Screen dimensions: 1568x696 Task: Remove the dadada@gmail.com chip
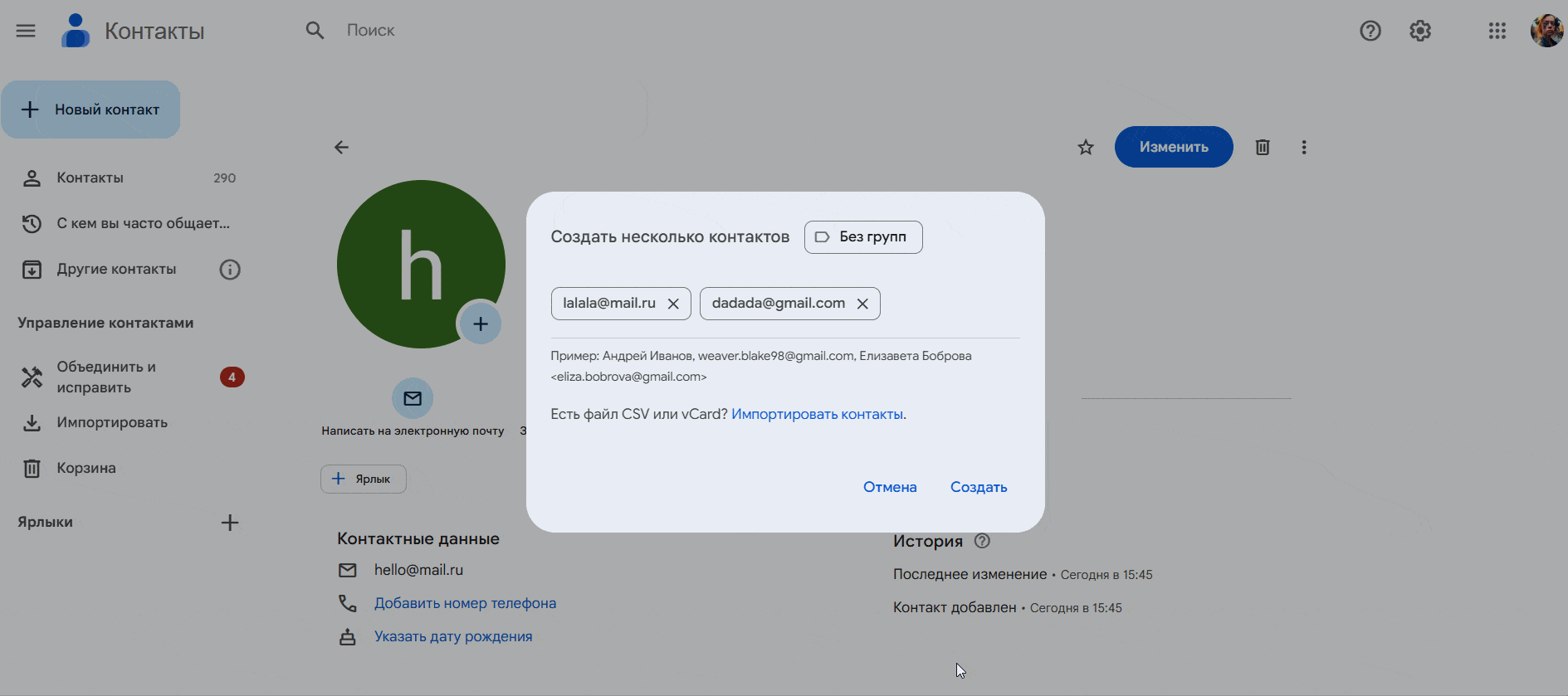coord(862,304)
